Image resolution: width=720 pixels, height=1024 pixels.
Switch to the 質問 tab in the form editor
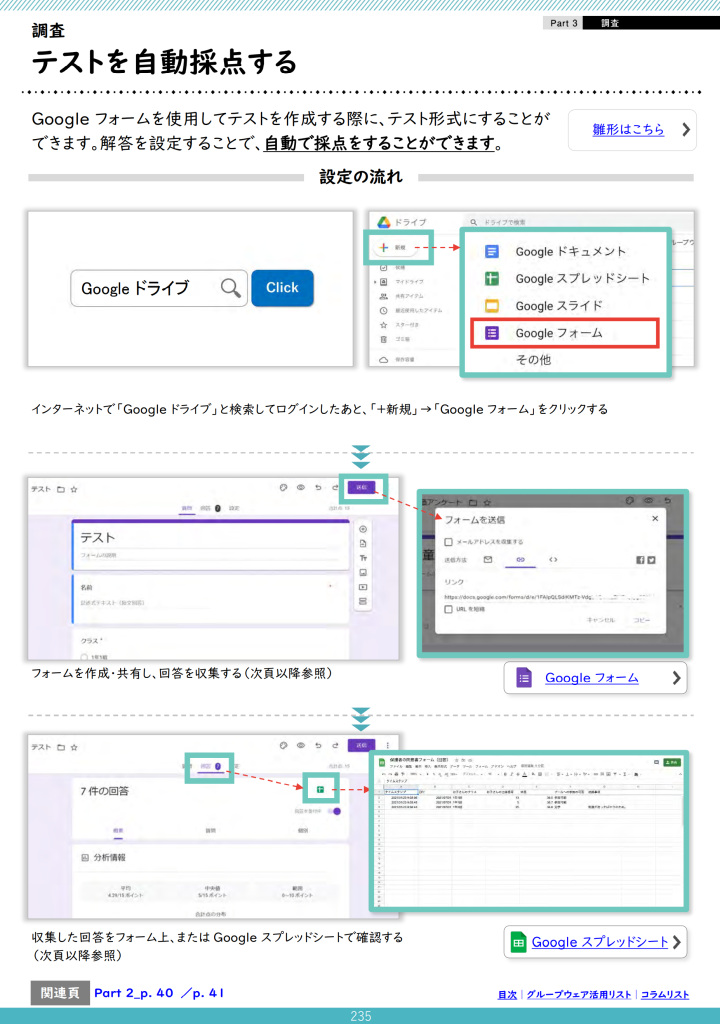(x=187, y=508)
